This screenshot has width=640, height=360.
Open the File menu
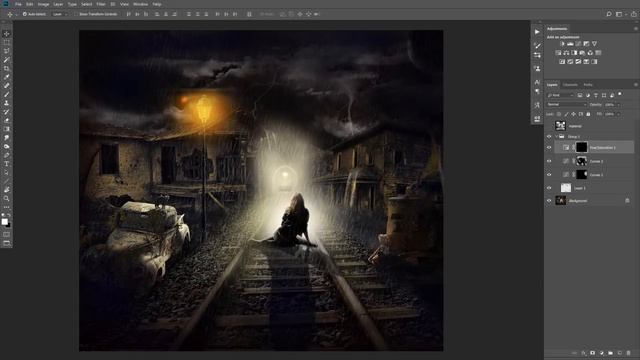18,4
